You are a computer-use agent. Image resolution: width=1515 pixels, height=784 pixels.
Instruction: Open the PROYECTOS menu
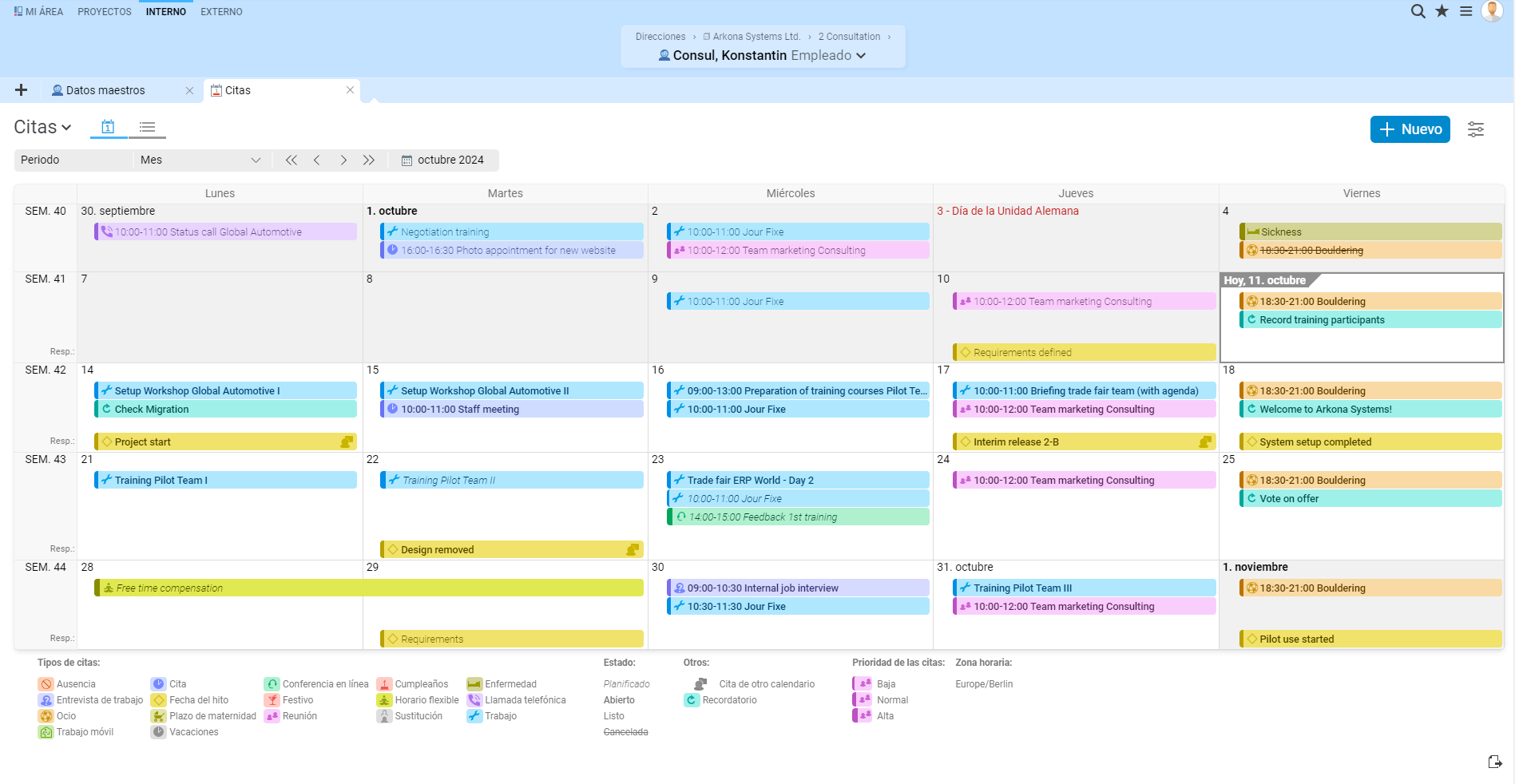click(x=105, y=12)
